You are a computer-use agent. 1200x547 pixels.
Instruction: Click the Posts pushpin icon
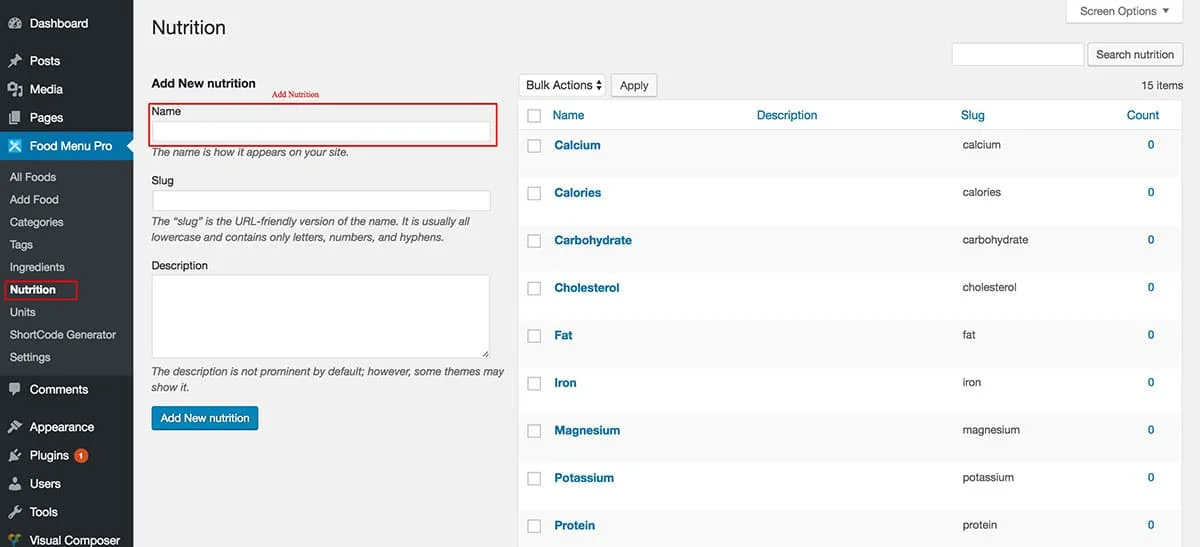click(15, 61)
